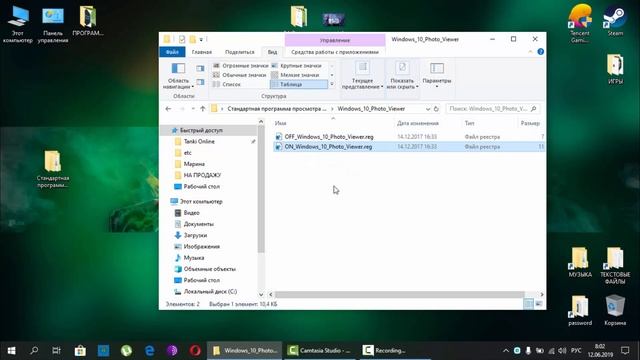Switch to details view status bar icon
This screenshot has height=360, width=640.
(x=528, y=304)
